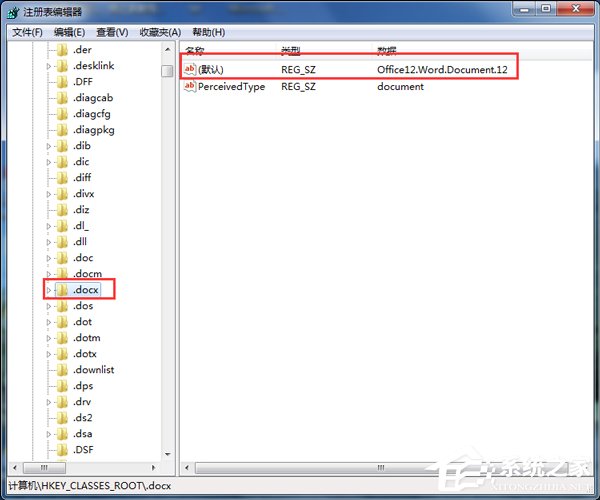Click the .dll folder icon

62,242
